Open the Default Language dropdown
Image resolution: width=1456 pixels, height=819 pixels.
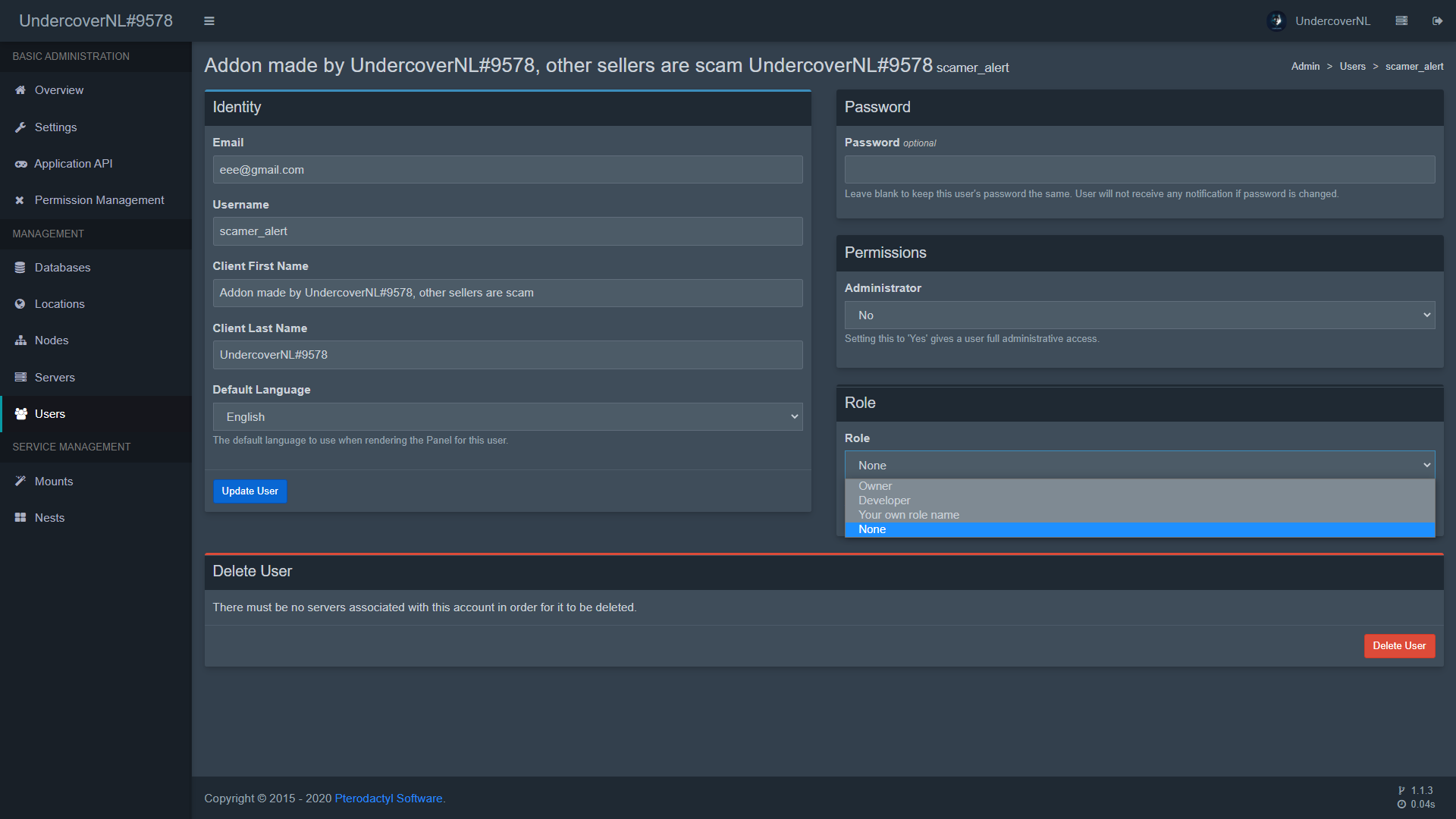[x=507, y=417]
